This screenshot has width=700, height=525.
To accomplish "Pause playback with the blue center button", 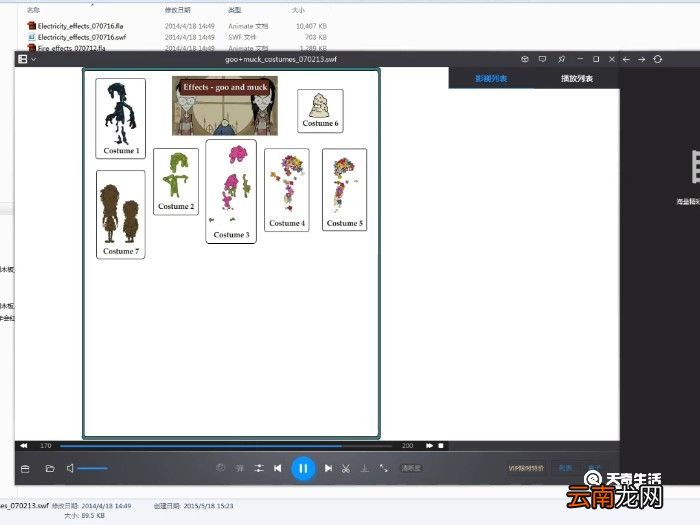I will click(x=303, y=468).
